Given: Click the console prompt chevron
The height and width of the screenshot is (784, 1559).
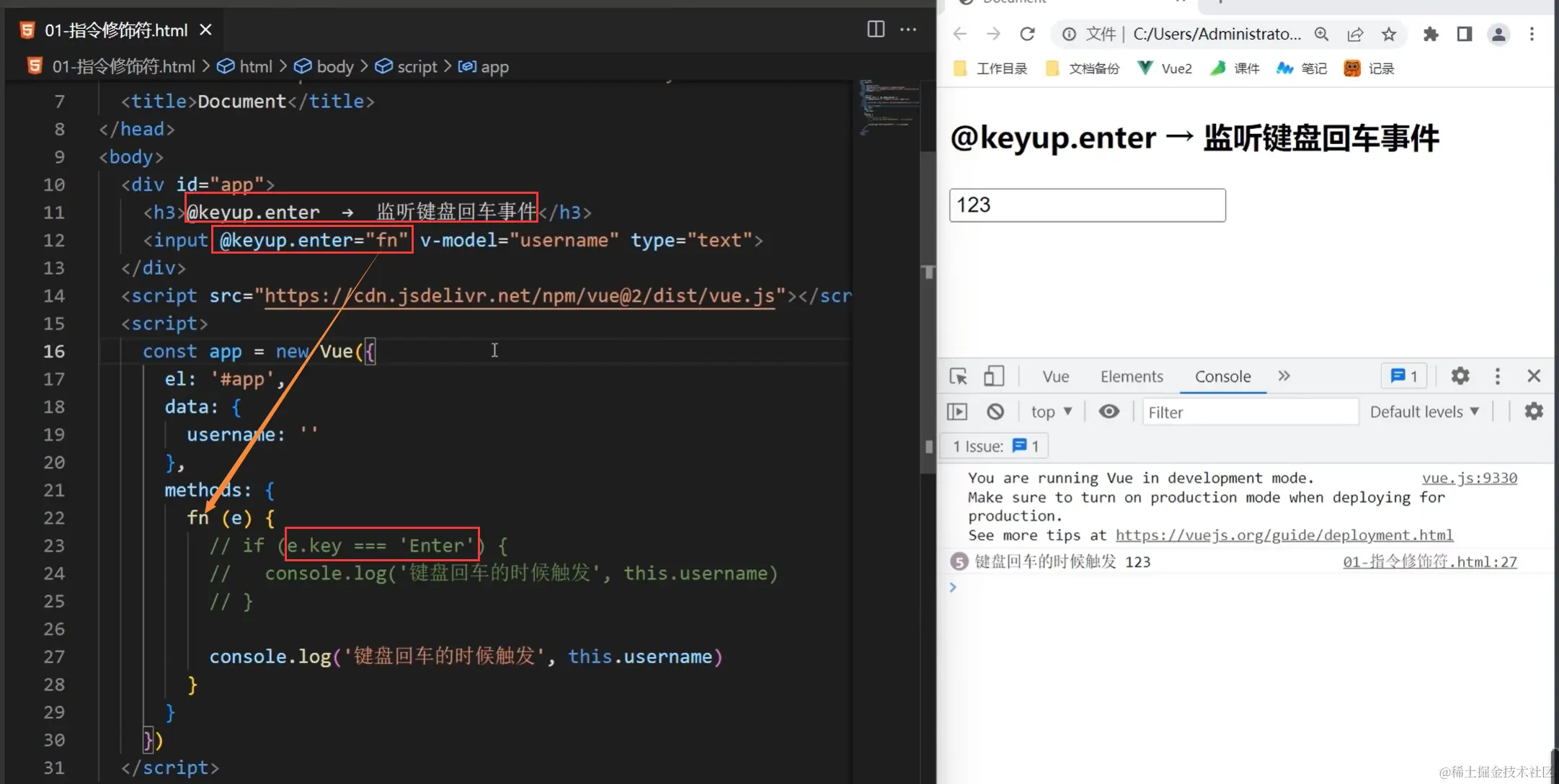Looking at the screenshot, I should point(953,588).
